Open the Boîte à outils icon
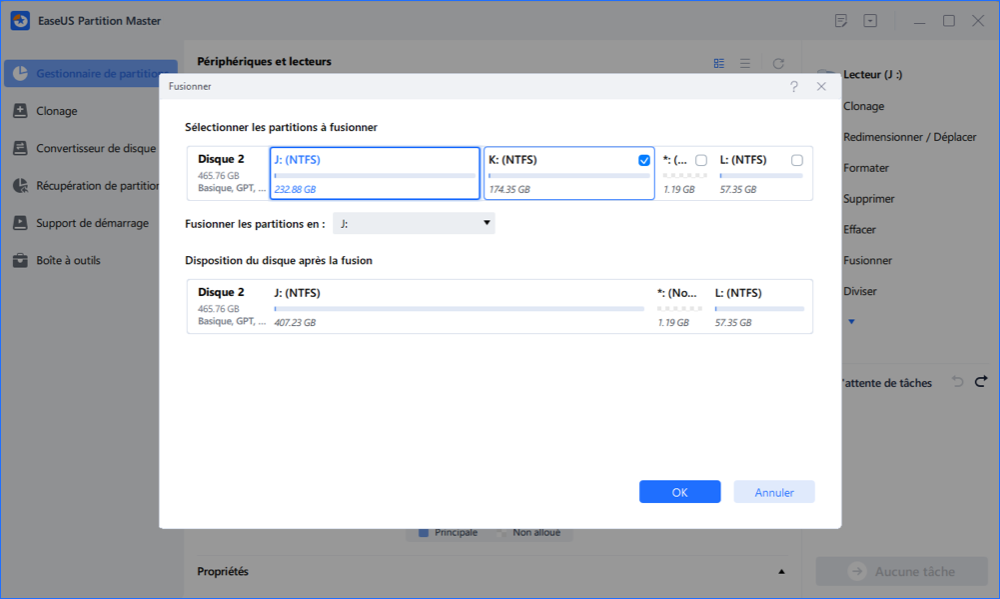Viewport: 1000px width, 599px height. click(x=20, y=260)
